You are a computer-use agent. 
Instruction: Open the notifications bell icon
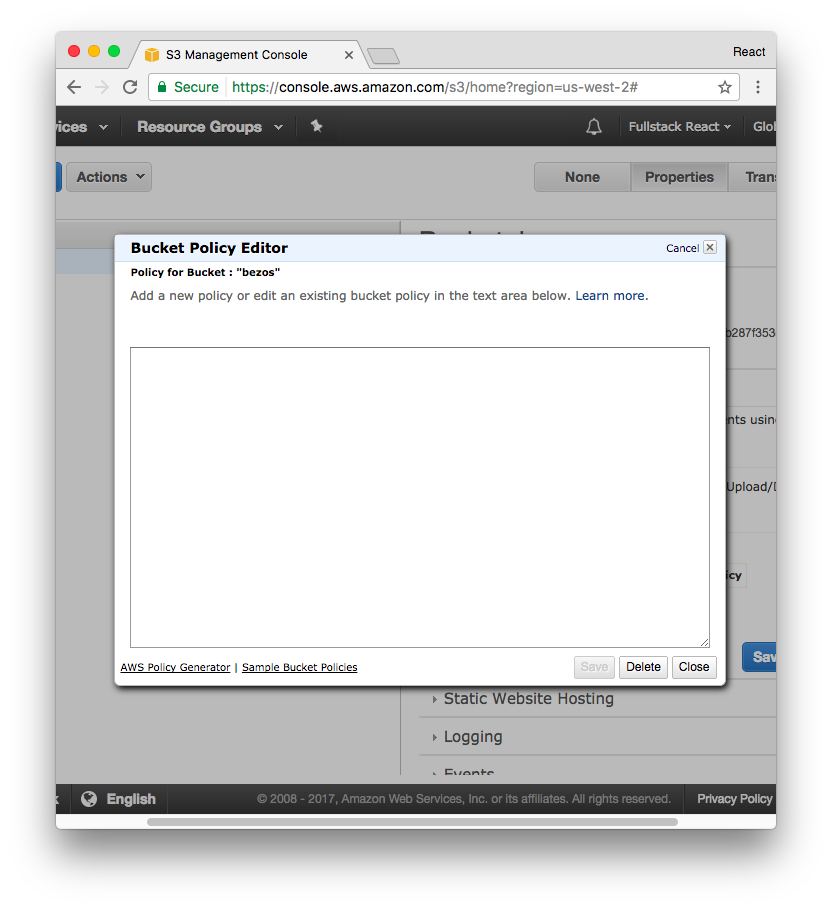[593, 126]
